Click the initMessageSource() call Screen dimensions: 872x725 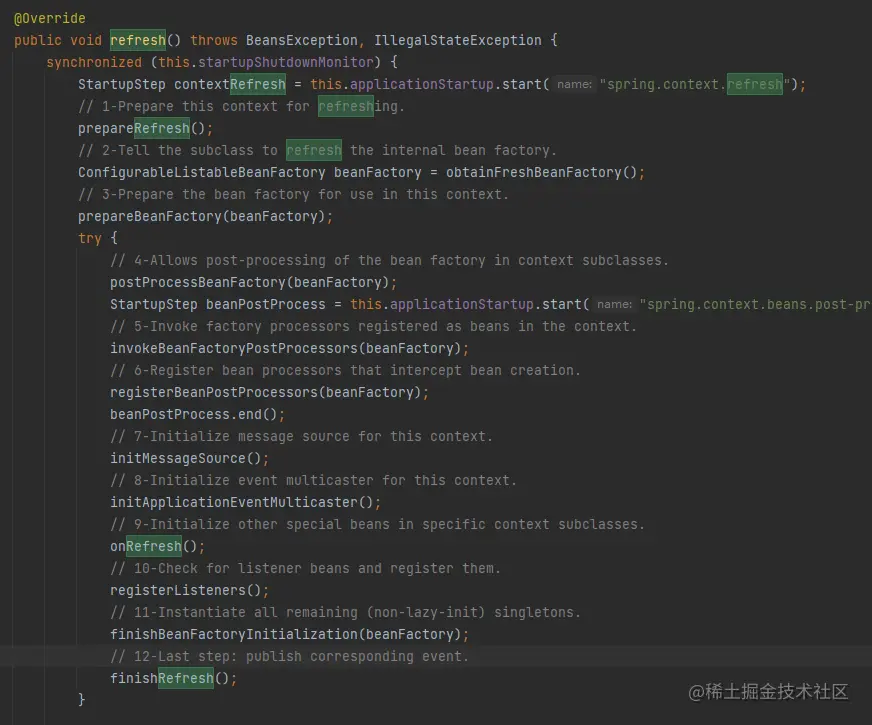pyautogui.click(x=185, y=459)
